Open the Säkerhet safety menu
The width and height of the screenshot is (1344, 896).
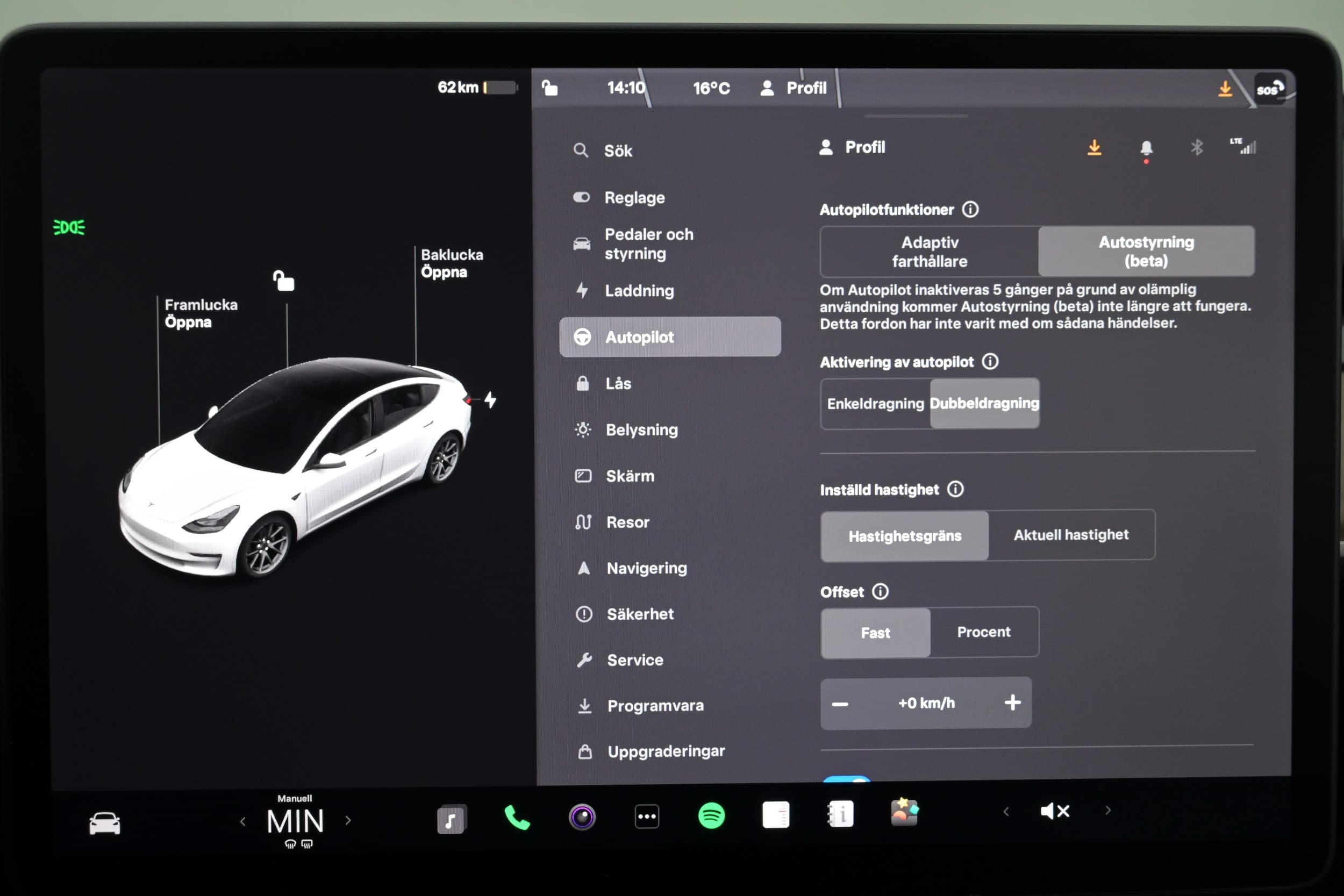(x=625, y=614)
